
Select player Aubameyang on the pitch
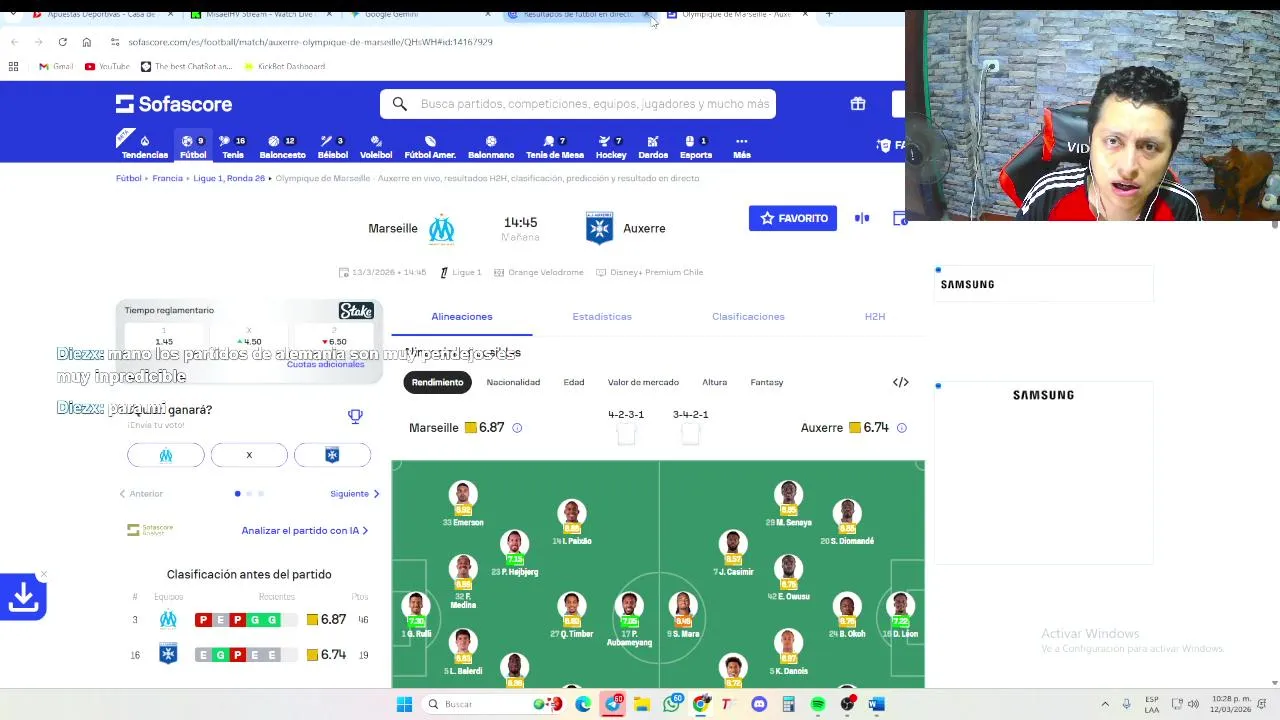click(629, 618)
